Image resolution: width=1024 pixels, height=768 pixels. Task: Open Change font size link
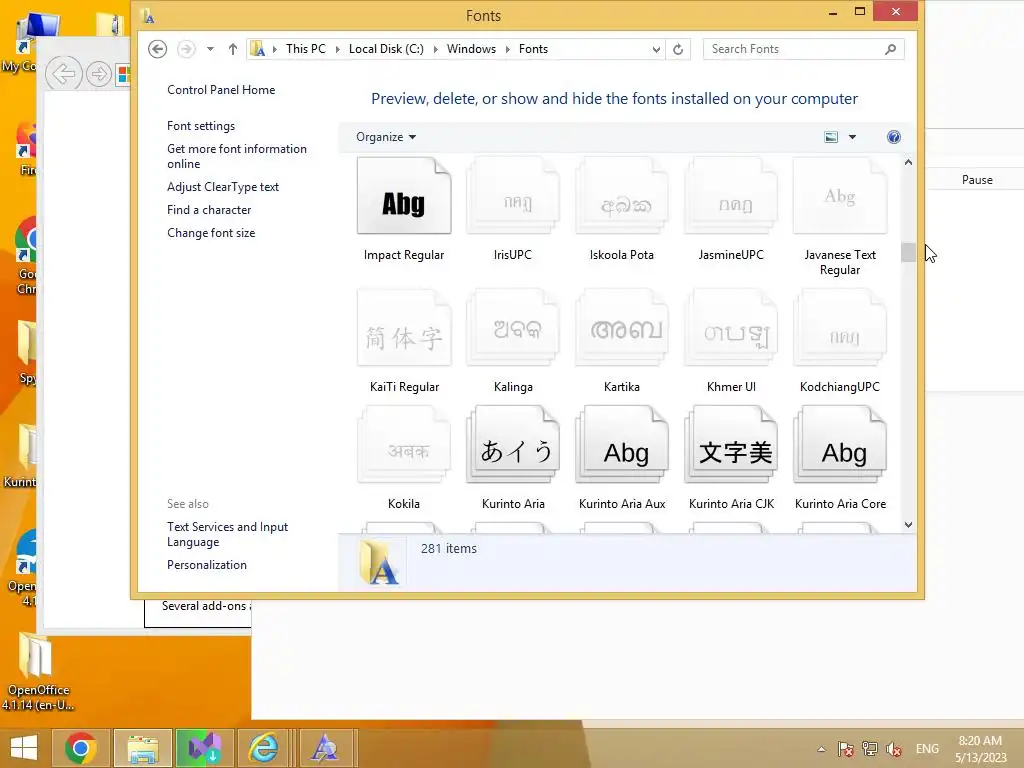[x=211, y=233]
